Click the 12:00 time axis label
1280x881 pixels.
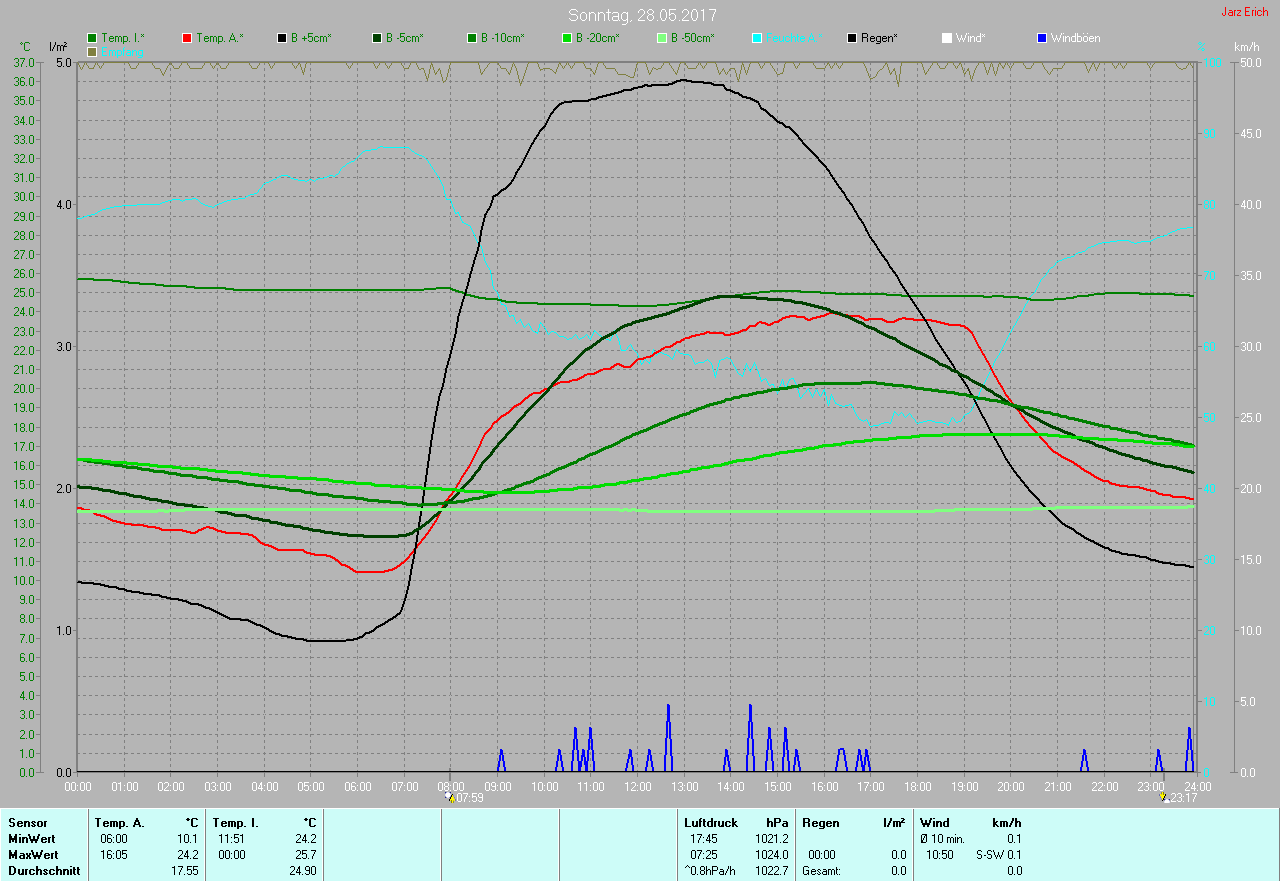click(638, 786)
